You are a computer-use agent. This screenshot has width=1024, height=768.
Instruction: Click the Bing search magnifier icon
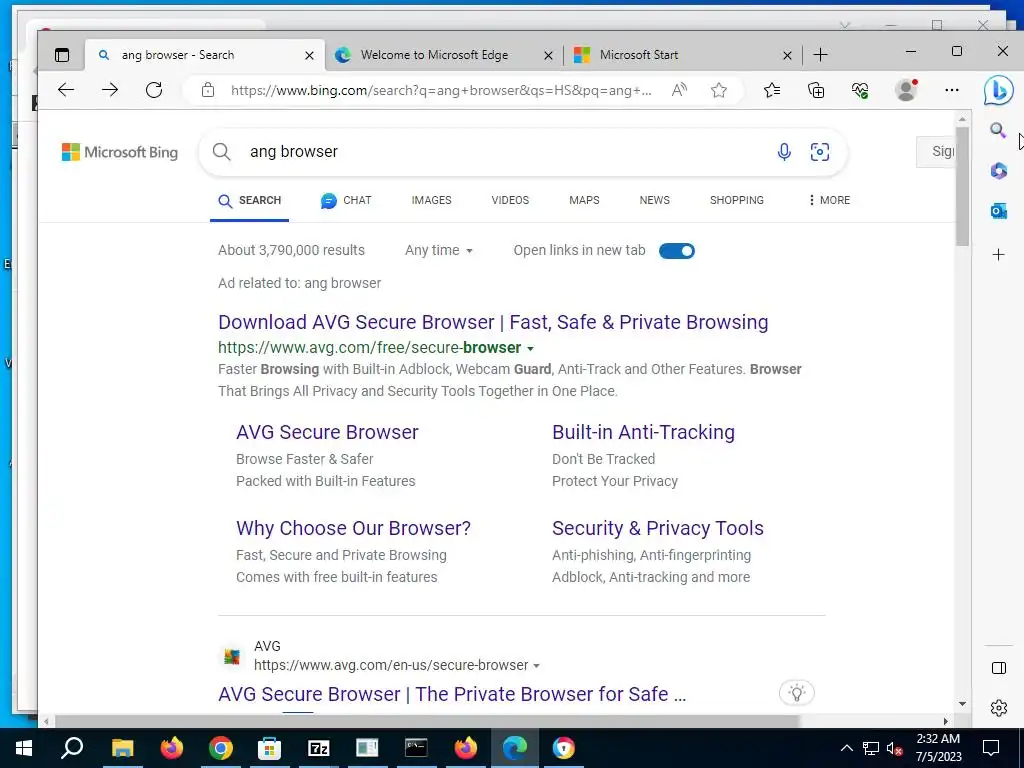[221, 152]
